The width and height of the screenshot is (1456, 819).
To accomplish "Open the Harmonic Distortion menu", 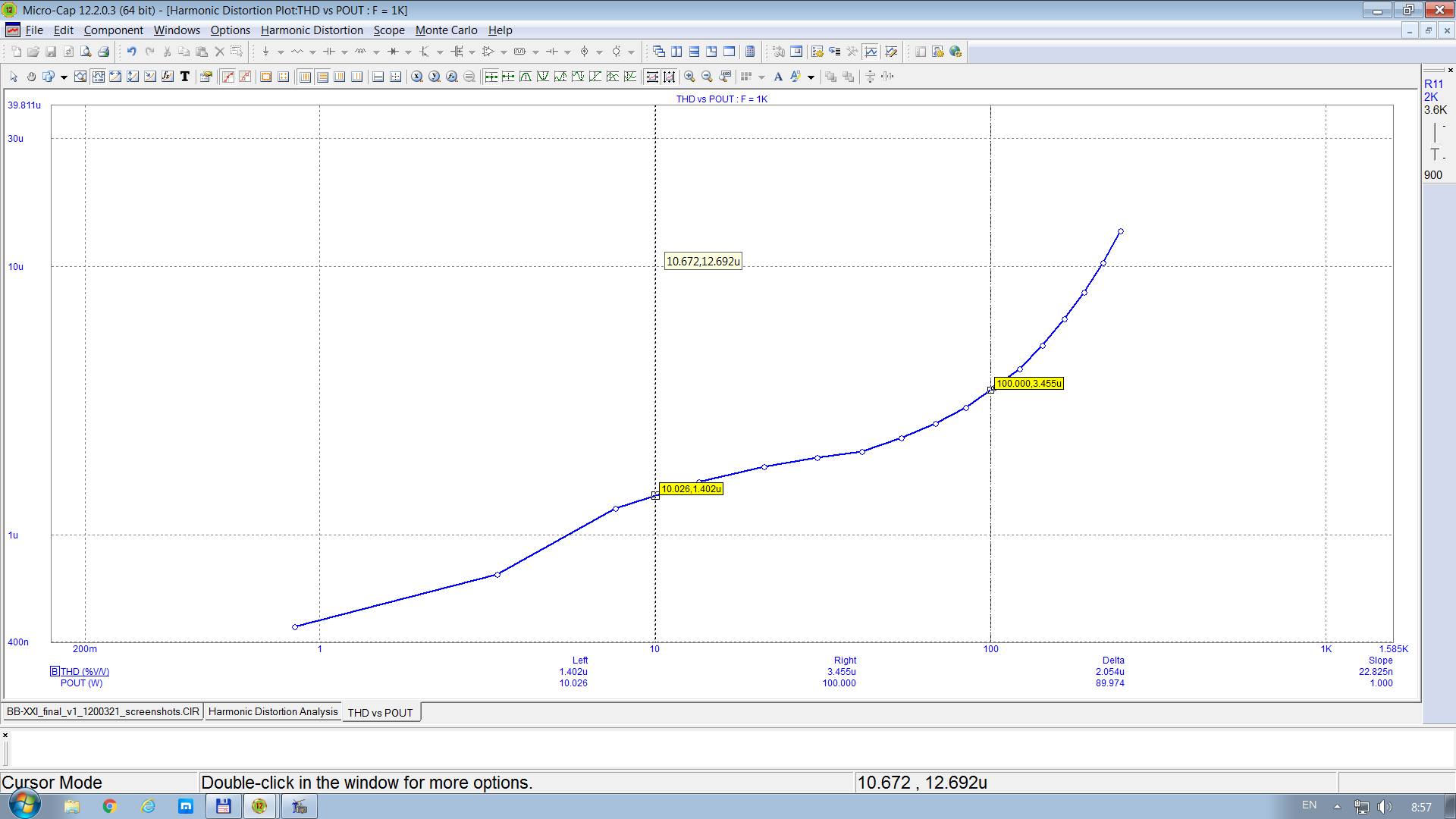I will pyautogui.click(x=312, y=30).
